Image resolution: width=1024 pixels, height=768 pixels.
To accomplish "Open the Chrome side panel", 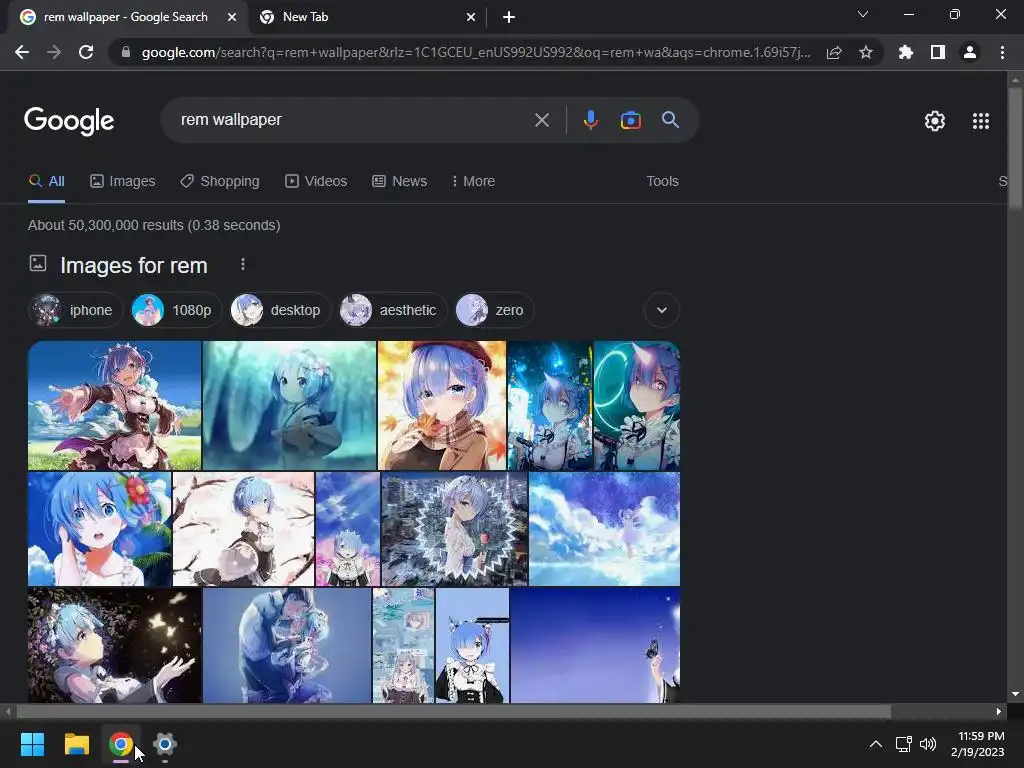I will click(x=938, y=52).
